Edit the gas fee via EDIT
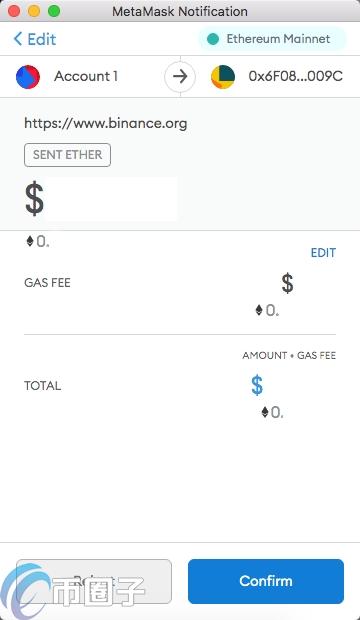 point(323,253)
